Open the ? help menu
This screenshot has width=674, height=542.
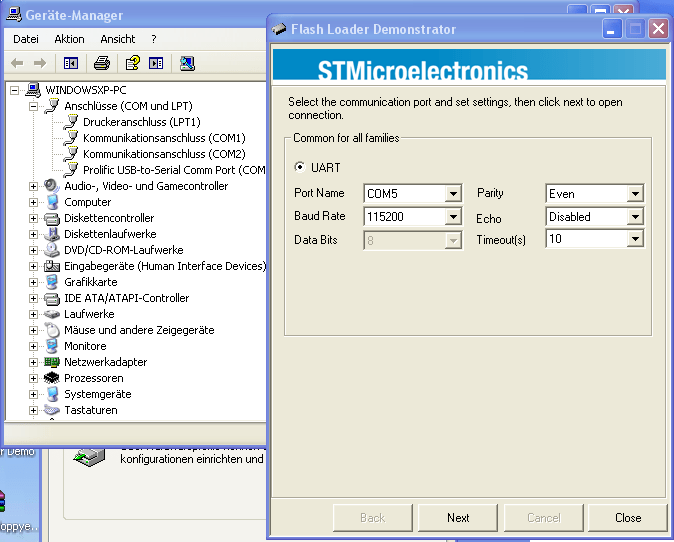pos(153,39)
